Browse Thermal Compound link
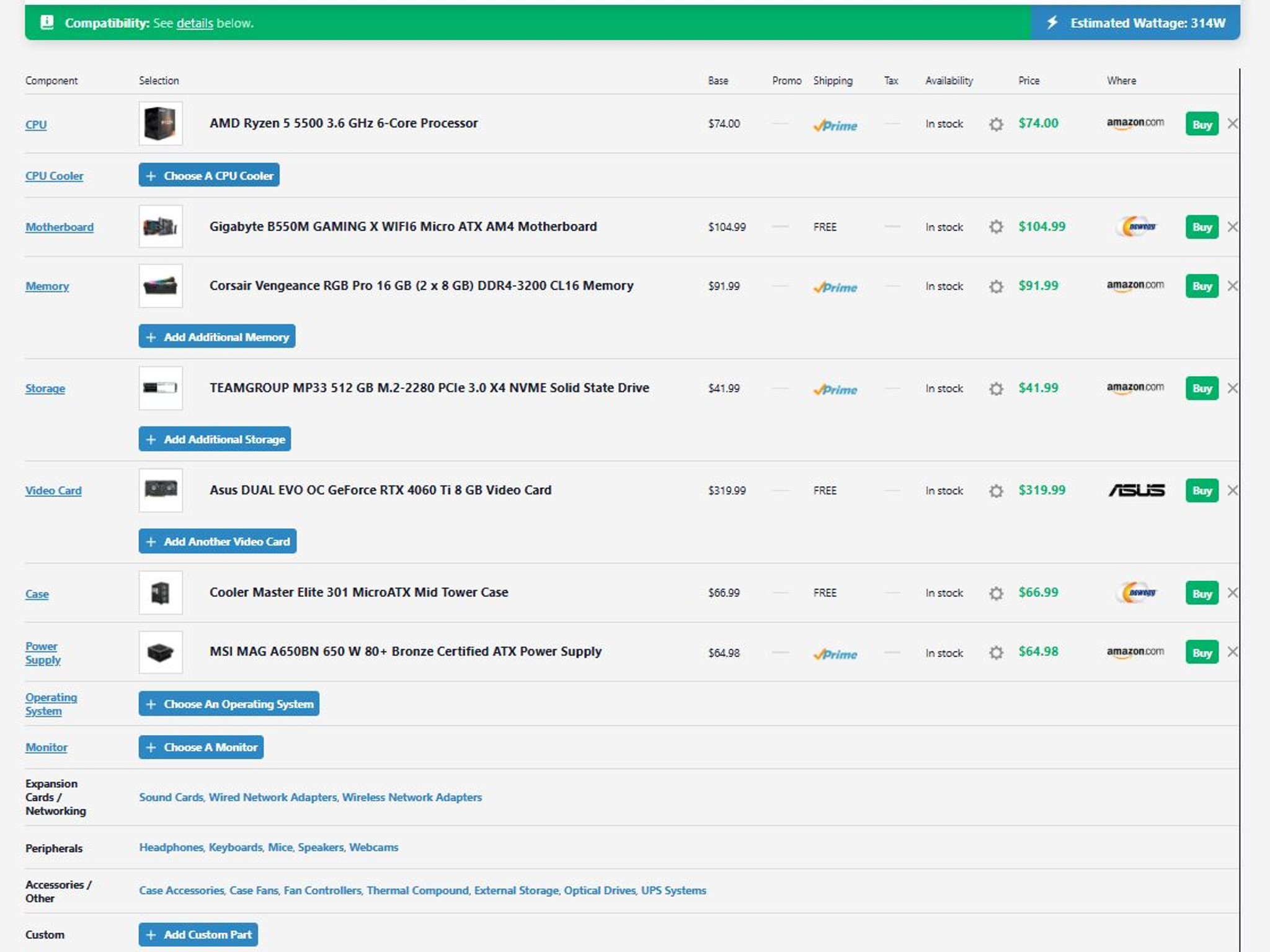The image size is (1270, 952). 418,891
